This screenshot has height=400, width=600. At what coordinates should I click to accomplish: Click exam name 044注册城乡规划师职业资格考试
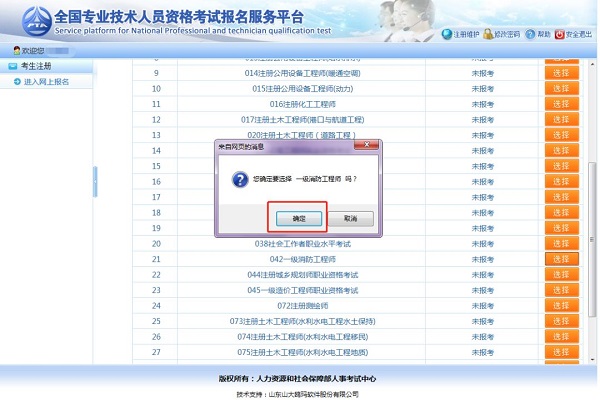pyautogui.click(x=302, y=275)
